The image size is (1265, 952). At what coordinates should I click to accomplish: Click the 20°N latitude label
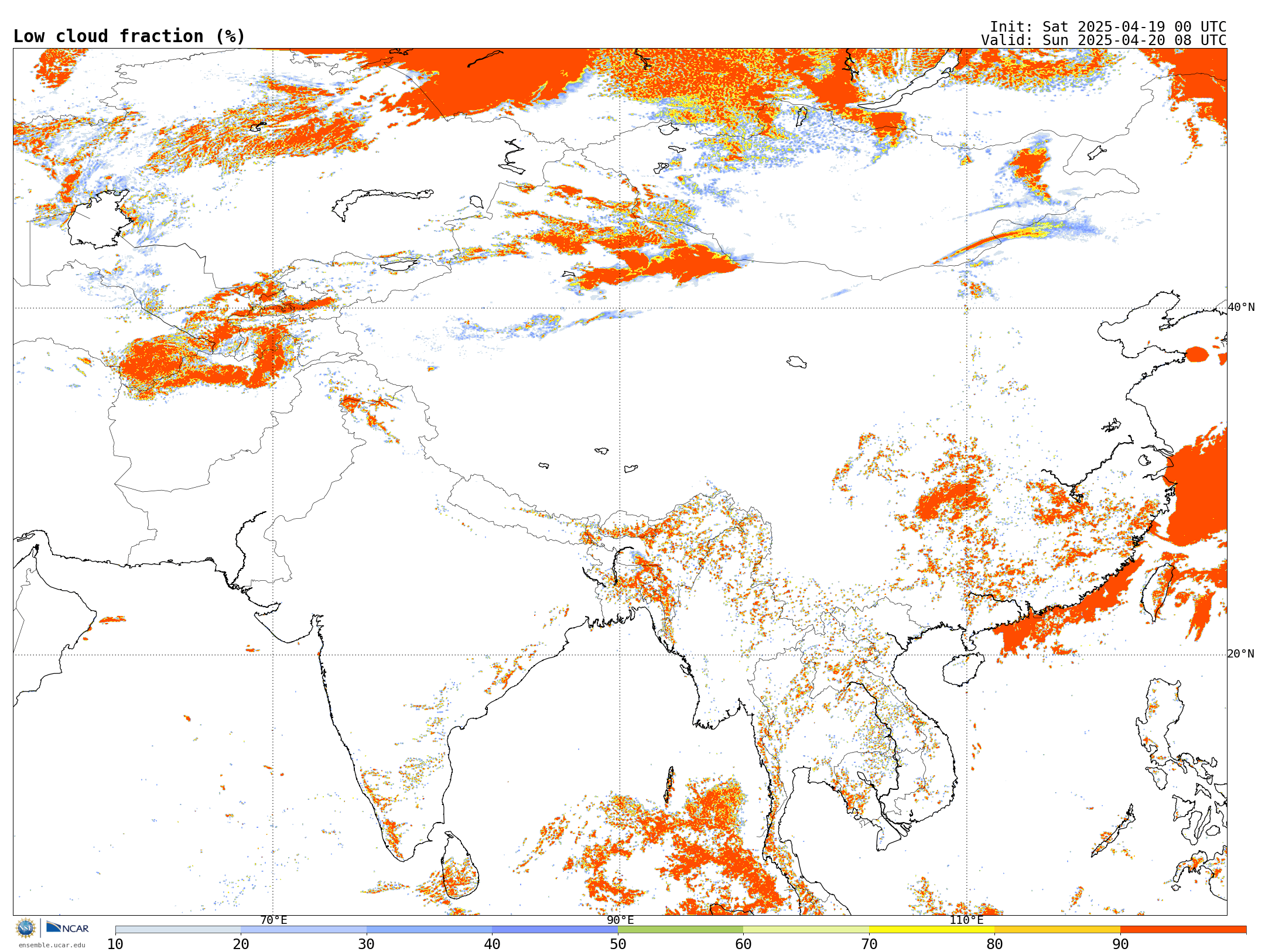coord(1241,654)
